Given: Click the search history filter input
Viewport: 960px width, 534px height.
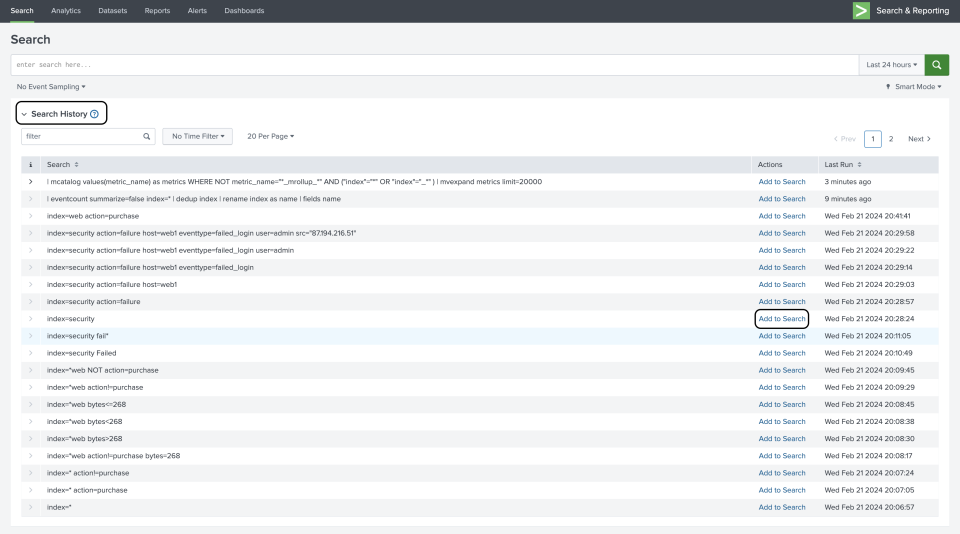Looking at the screenshot, I should pos(88,137).
